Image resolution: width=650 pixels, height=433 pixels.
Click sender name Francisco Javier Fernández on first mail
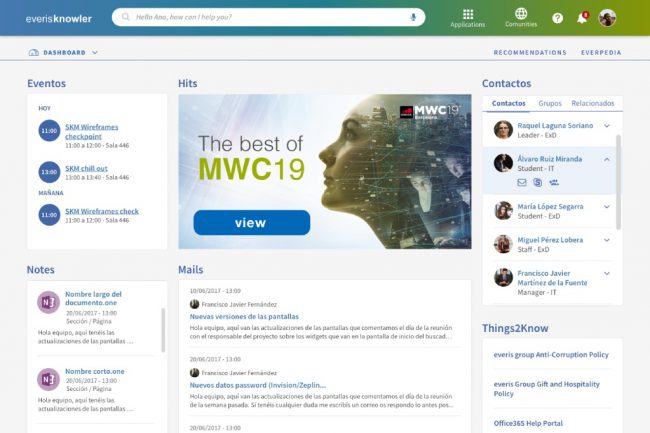pyautogui.click(x=239, y=304)
